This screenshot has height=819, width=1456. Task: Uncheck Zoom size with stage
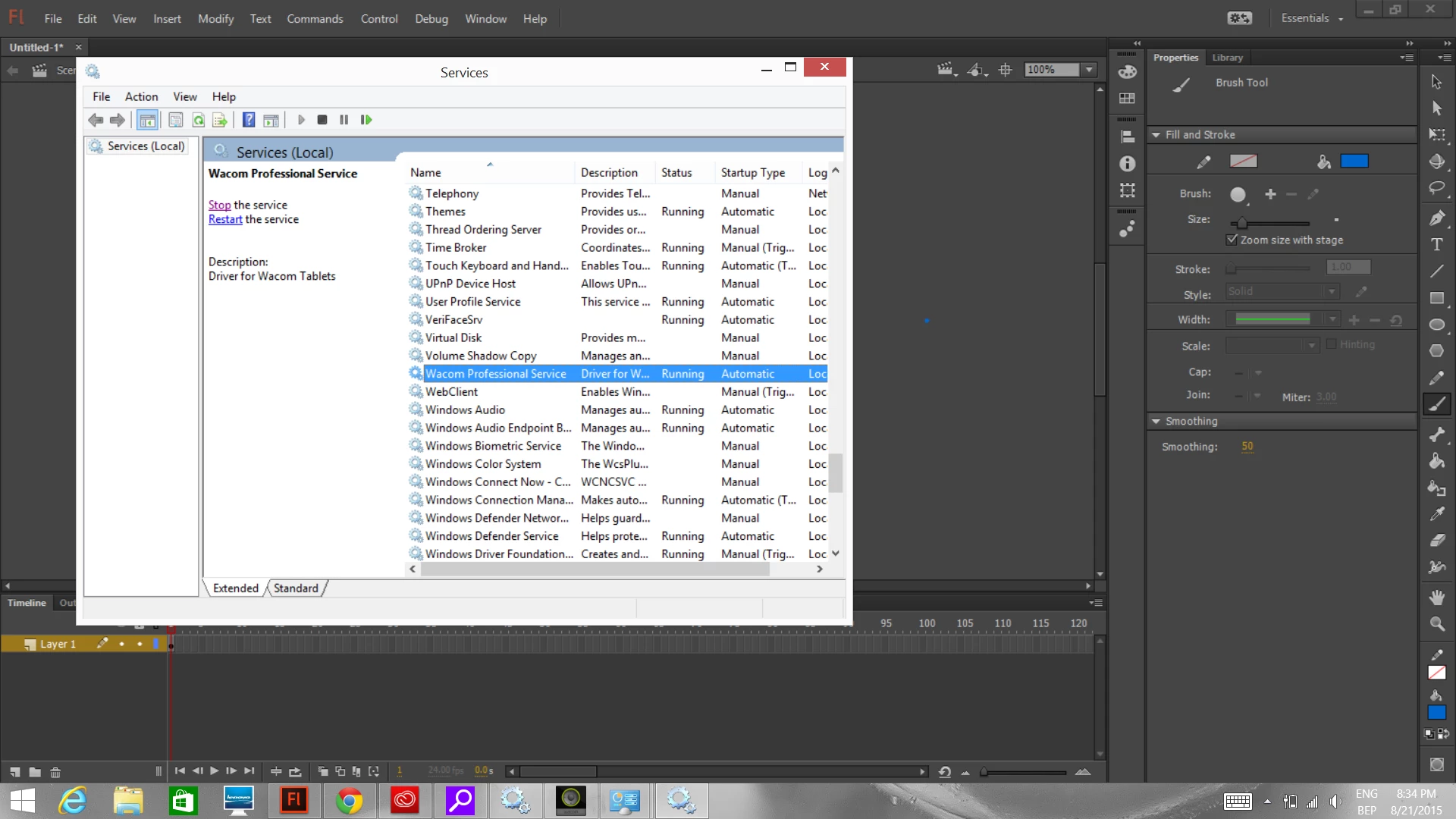[x=1232, y=240]
